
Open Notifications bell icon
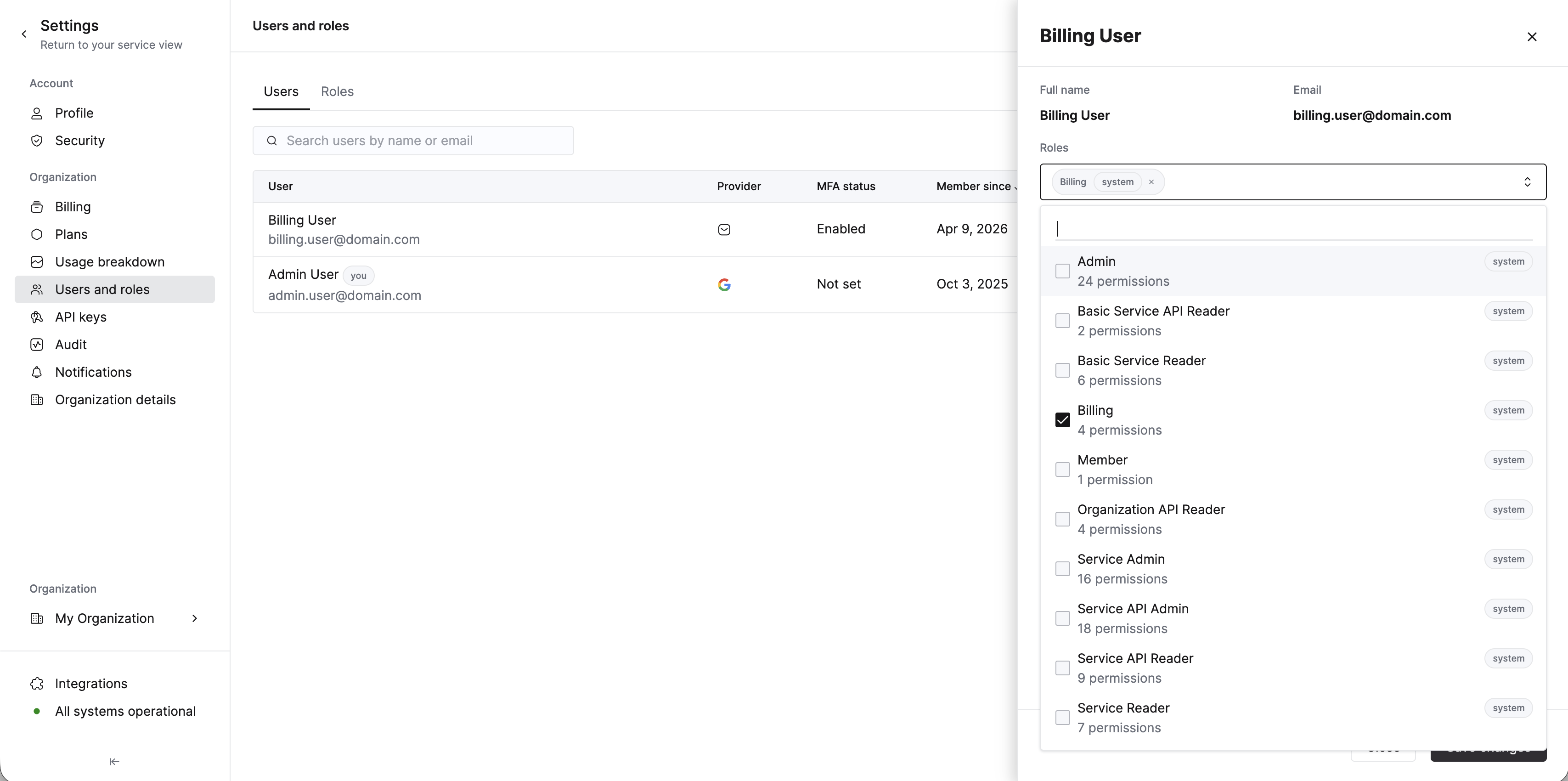point(37,372)
